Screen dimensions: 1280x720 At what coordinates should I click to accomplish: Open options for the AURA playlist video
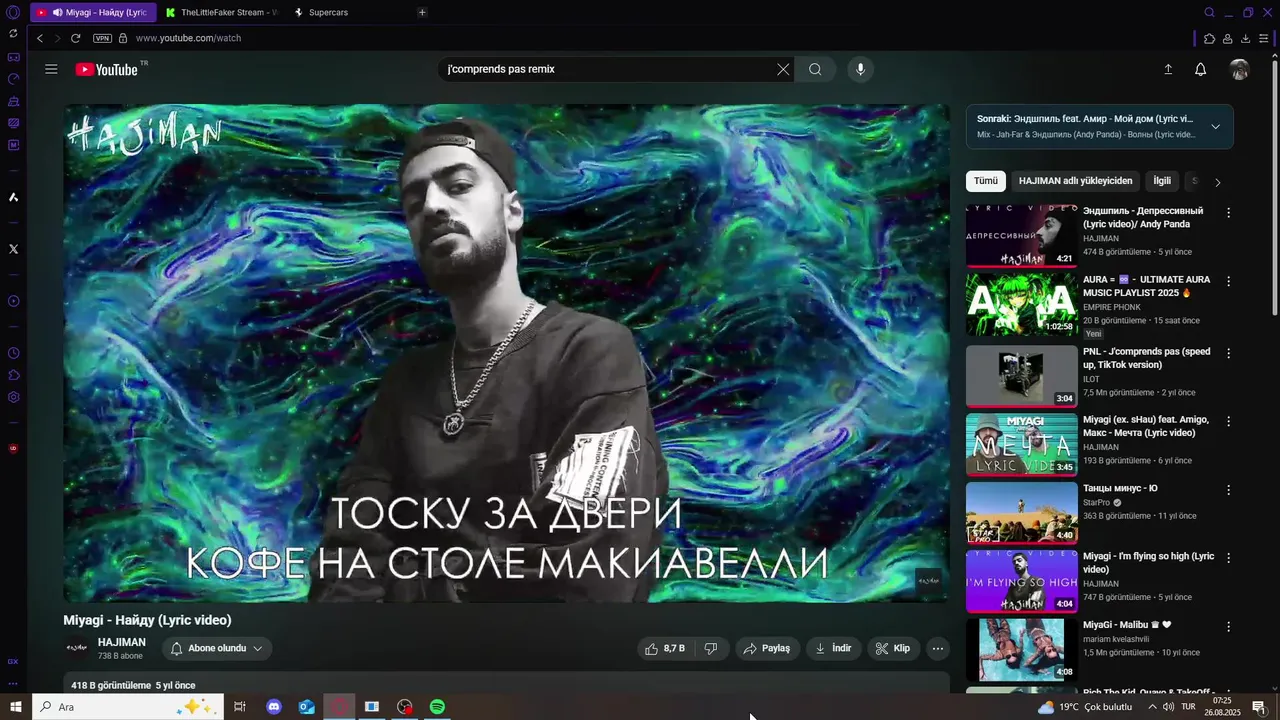(1228, 281)
